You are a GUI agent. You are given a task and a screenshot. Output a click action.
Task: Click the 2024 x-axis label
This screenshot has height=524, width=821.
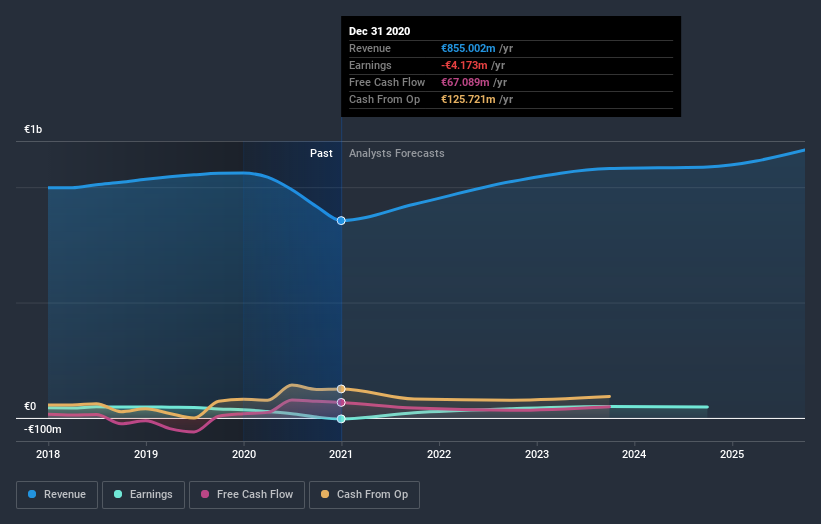[634, 454]
